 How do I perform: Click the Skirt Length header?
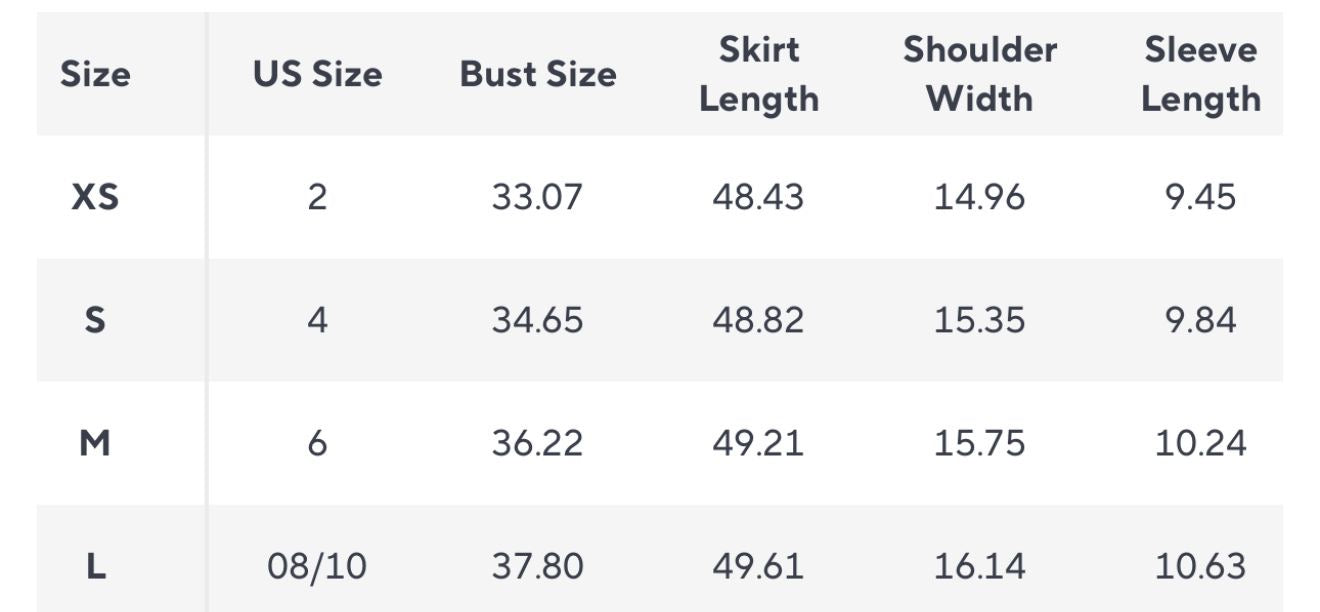[x=758, y=74]
